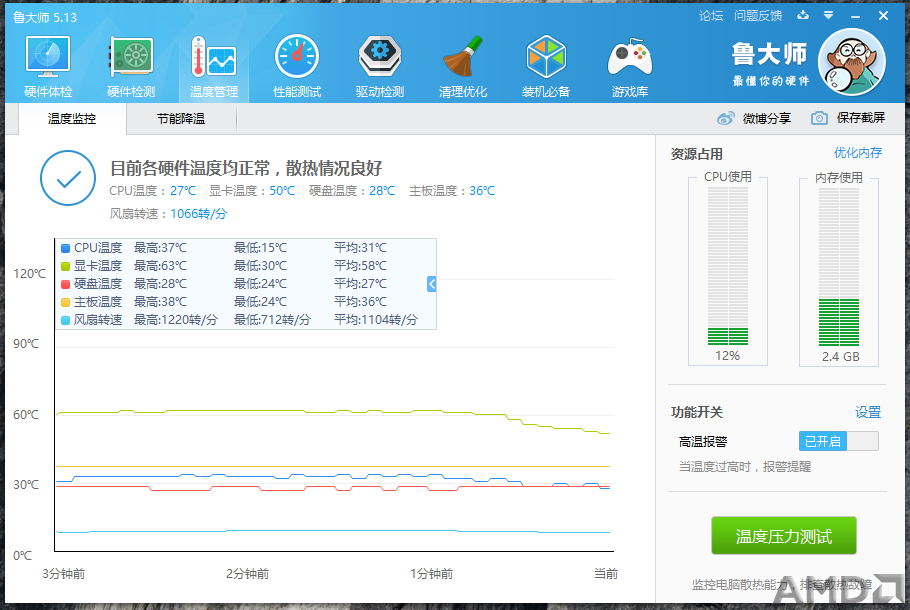Click the 主板温度 36℃ reading

pyautogui.click(x=452, y=190)
